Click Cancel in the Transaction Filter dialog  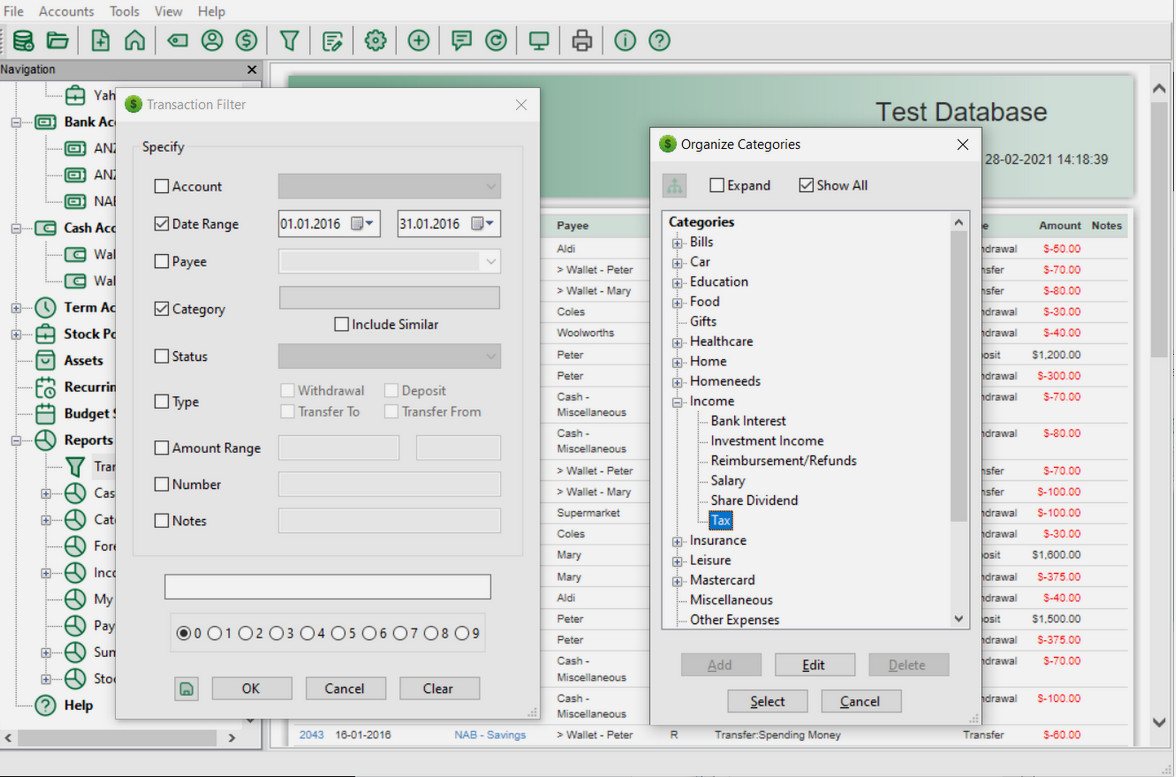(345, 688)
